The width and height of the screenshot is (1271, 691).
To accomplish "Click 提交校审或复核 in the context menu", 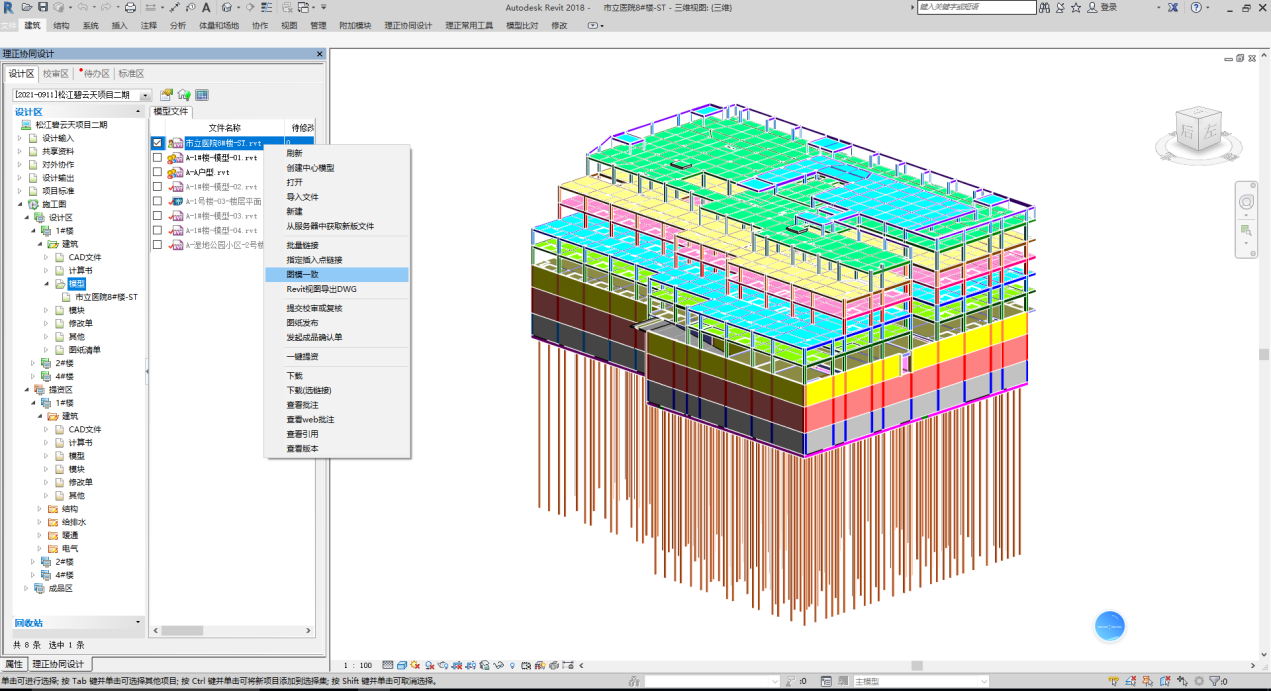I will pyautogui.click(x=314, y=308).
